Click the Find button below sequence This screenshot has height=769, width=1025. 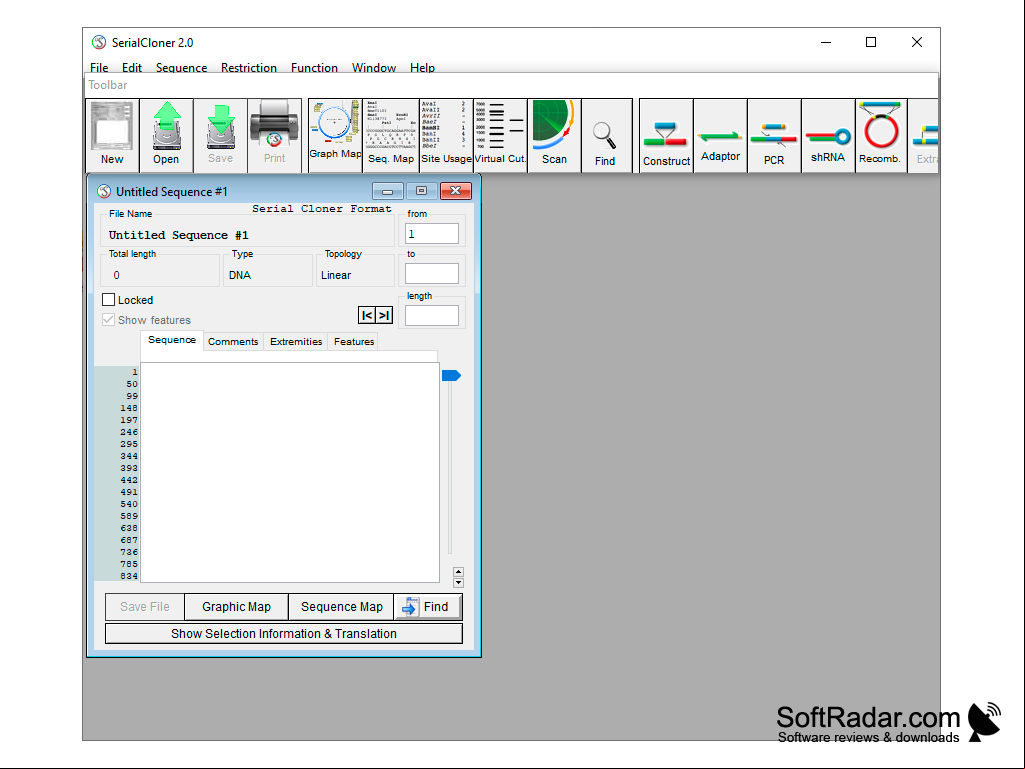[428, 607]
